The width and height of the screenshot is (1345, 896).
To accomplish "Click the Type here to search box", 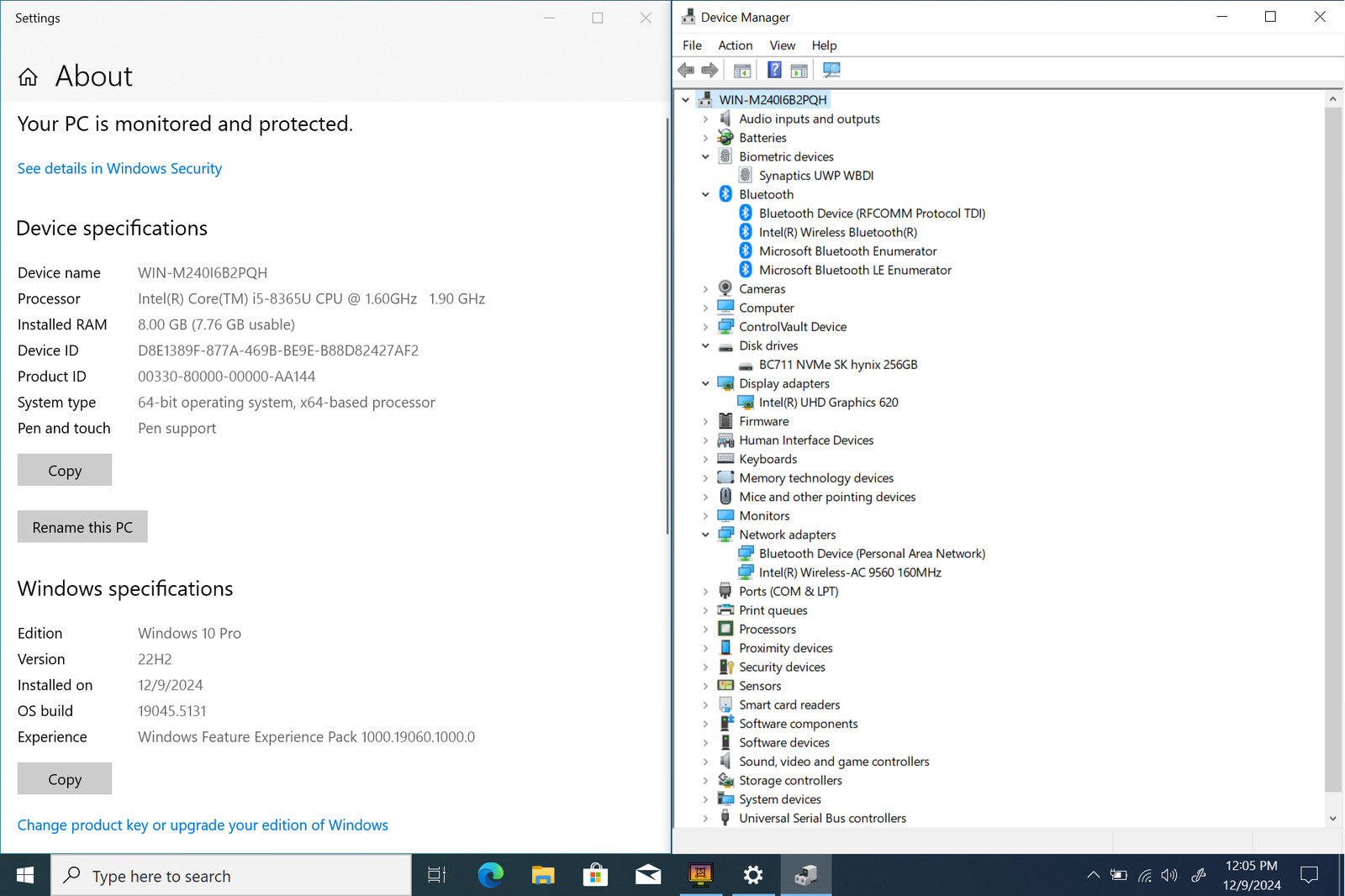I will [x=231, y=875].
